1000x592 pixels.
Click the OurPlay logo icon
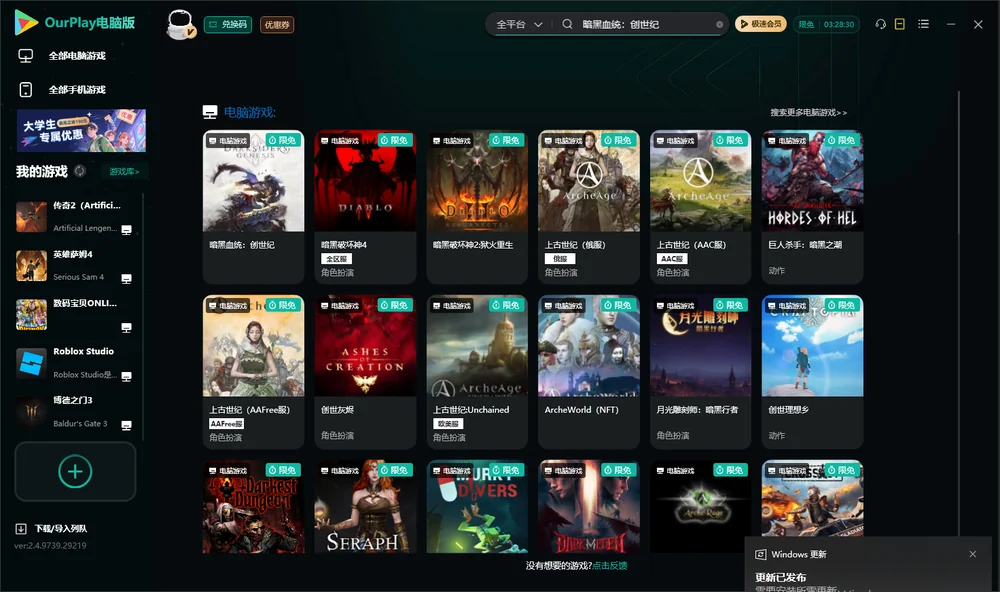(x=26, y=23)
